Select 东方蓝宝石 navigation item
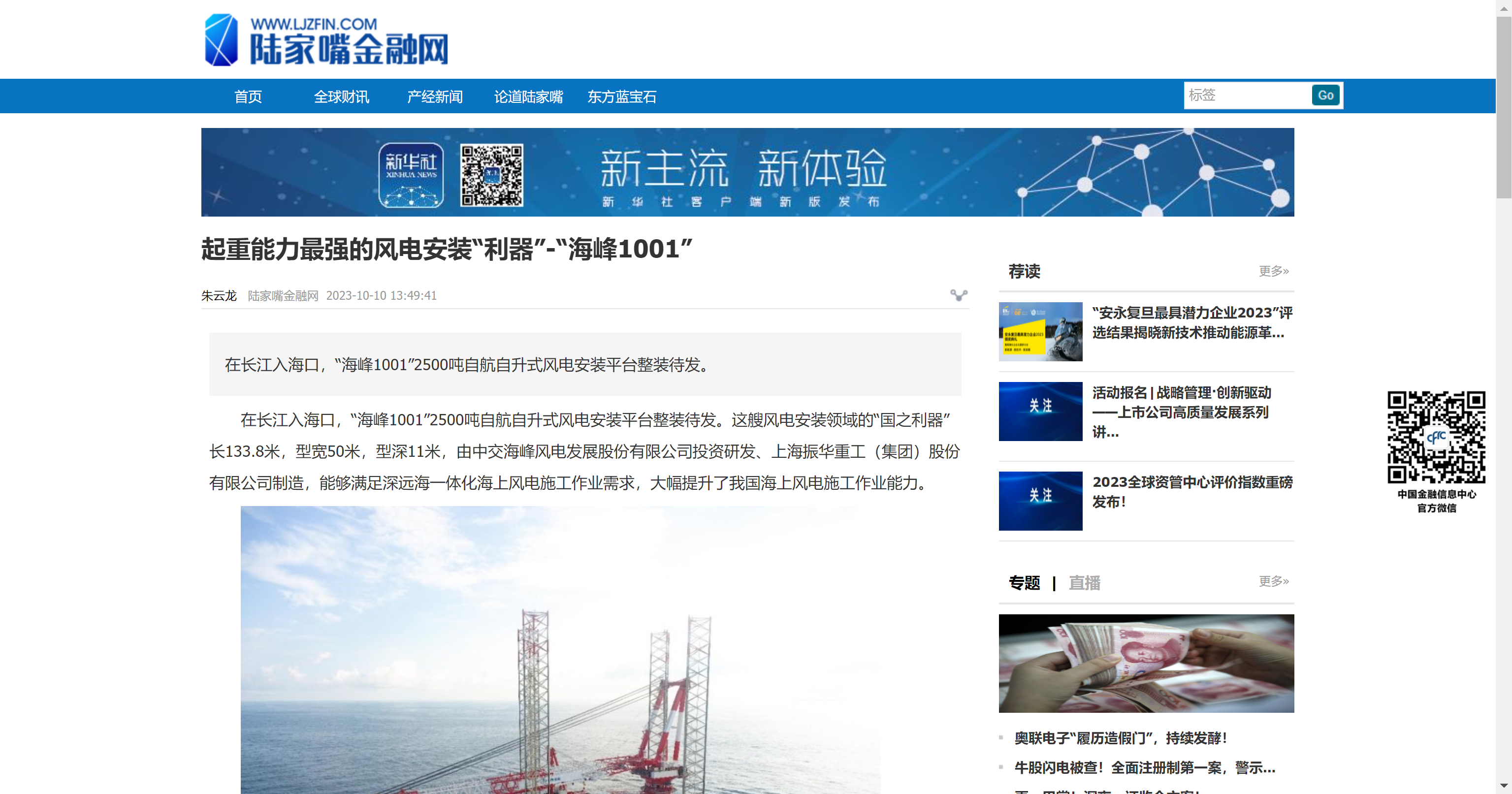Screen dimensions: 1512x794 pos(621,96)
